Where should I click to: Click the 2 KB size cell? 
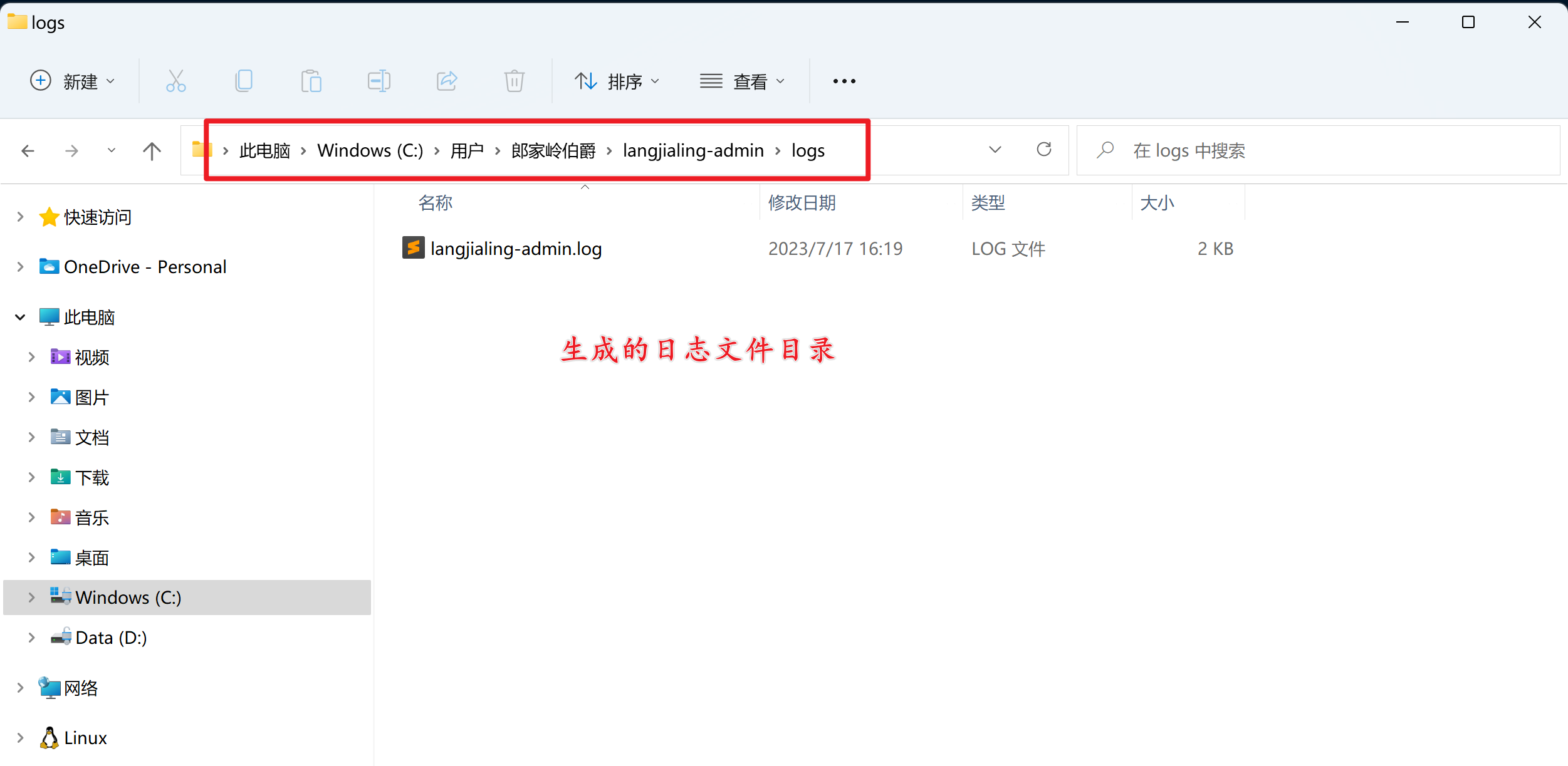click(x=1215, y=249)
